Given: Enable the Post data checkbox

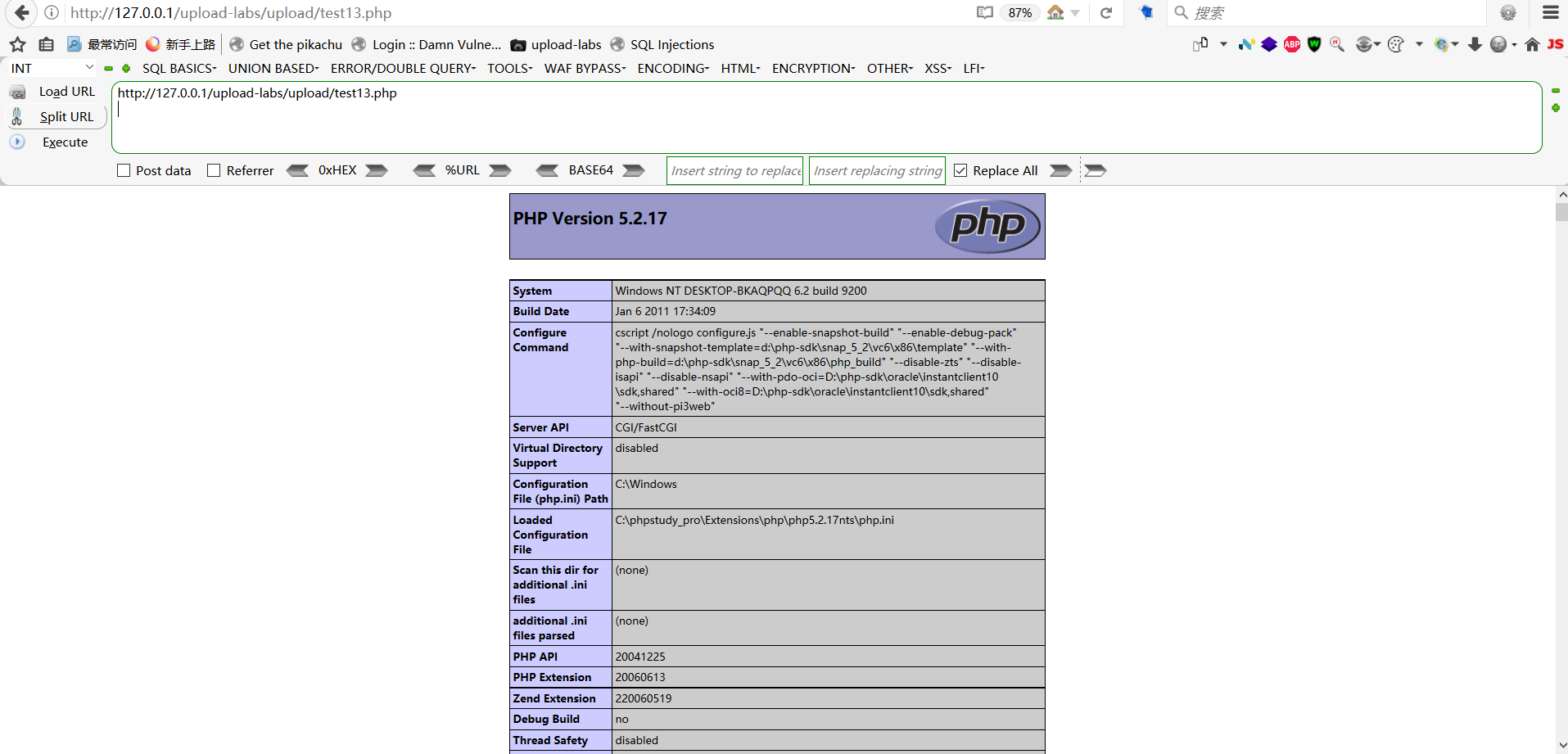Looking at the screenshot, I should pyautogui.click(x=124, y=170).
